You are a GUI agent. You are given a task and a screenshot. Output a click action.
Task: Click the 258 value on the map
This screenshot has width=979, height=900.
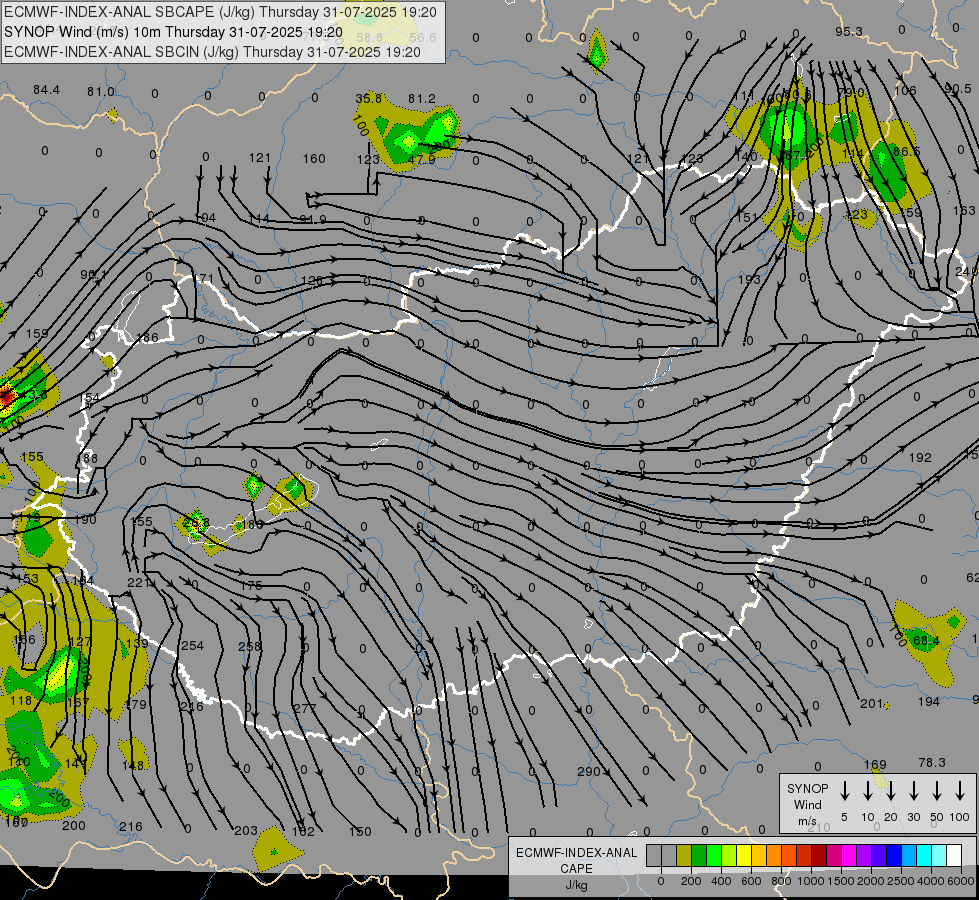coord(249,646)
